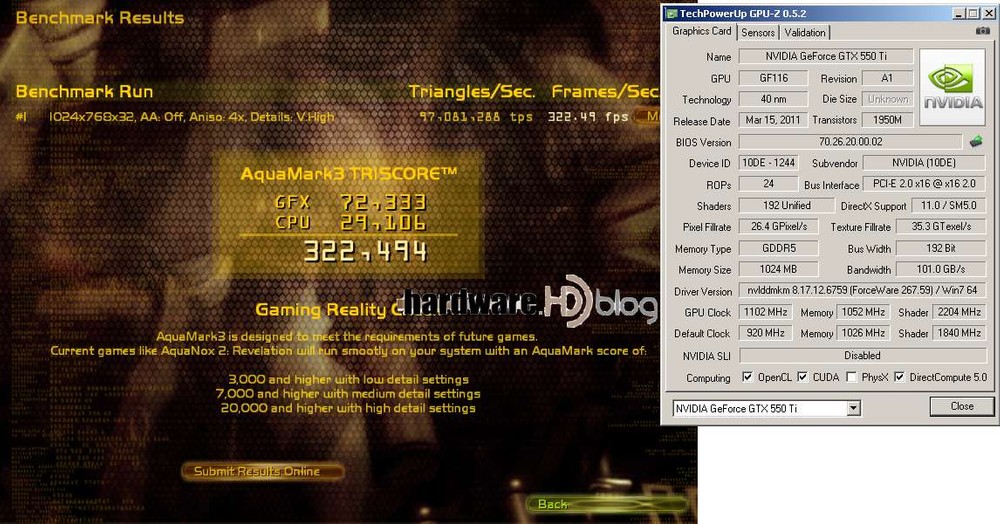Click the Subvendor value NVIDIA (10DE)

[924, 163]
